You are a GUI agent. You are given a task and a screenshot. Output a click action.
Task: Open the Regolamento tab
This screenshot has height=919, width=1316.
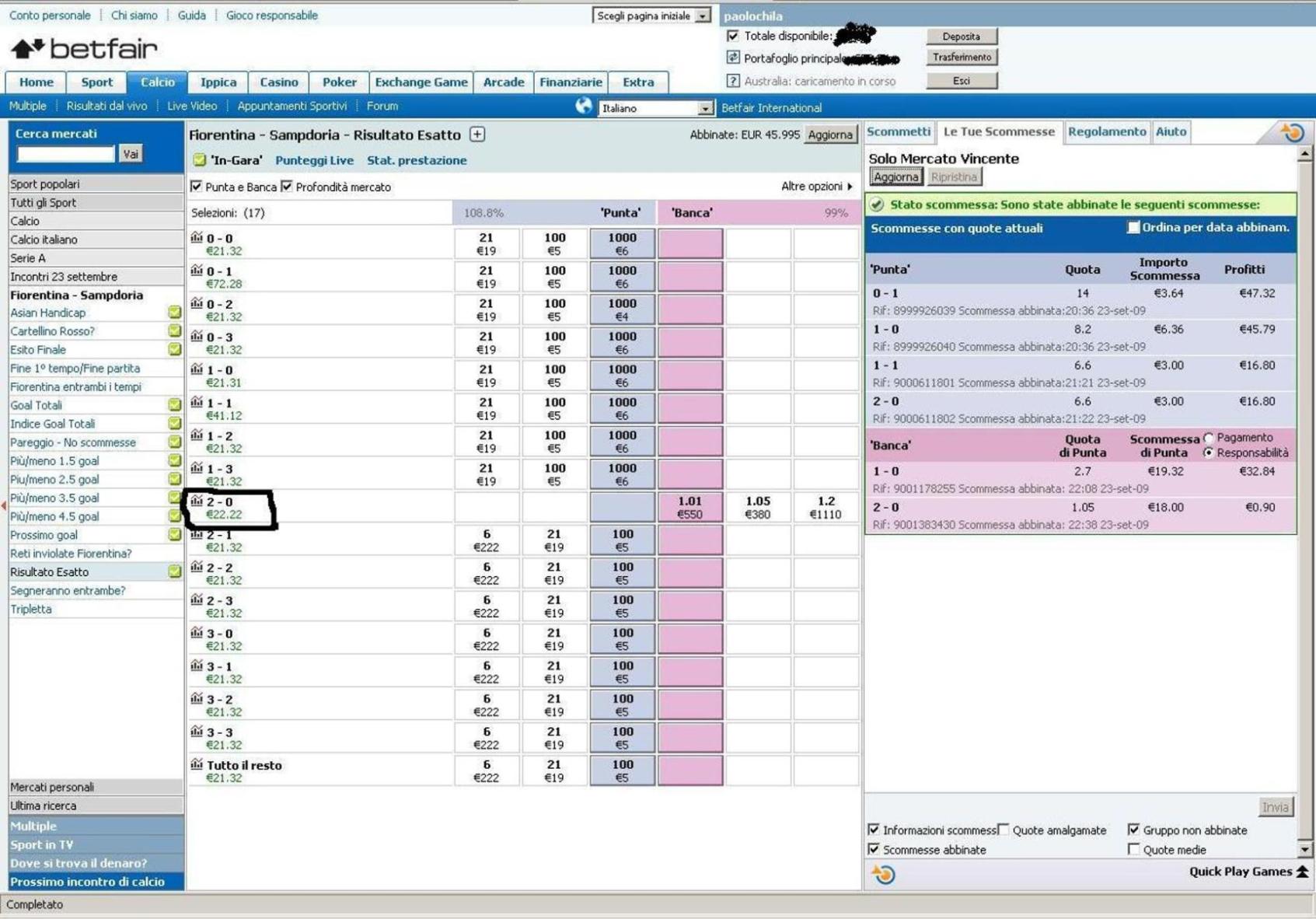[x=1107, y=132]
